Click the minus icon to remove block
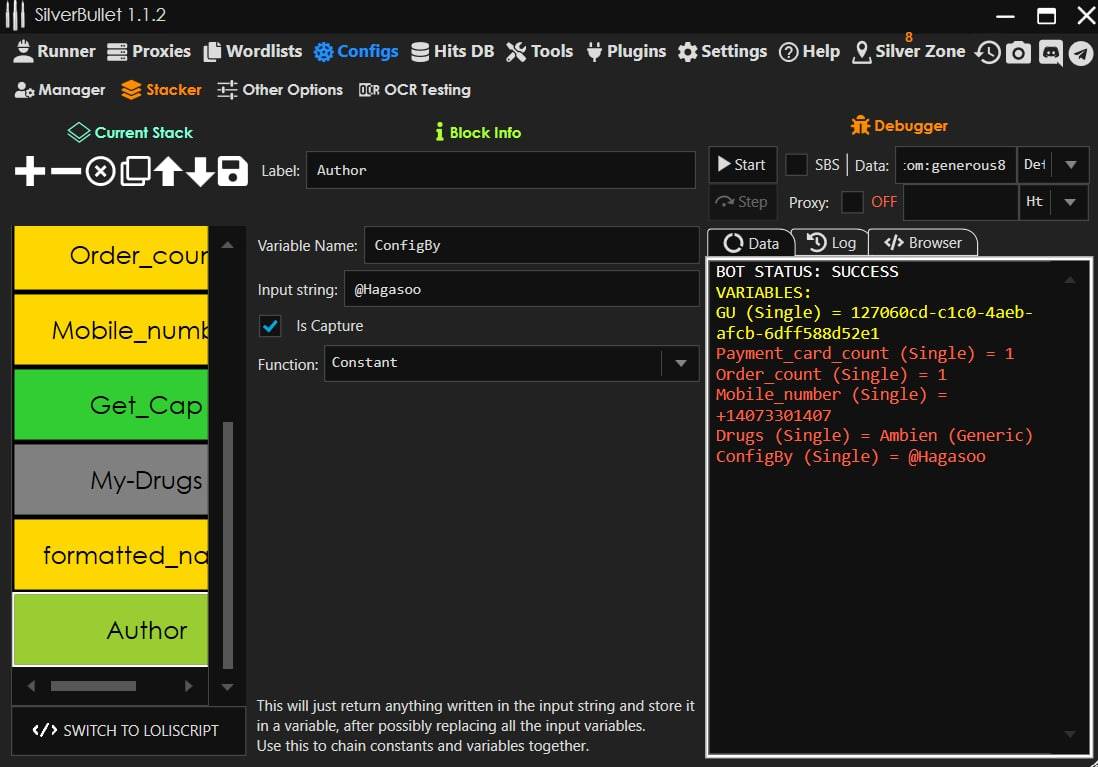 (65, 172)
